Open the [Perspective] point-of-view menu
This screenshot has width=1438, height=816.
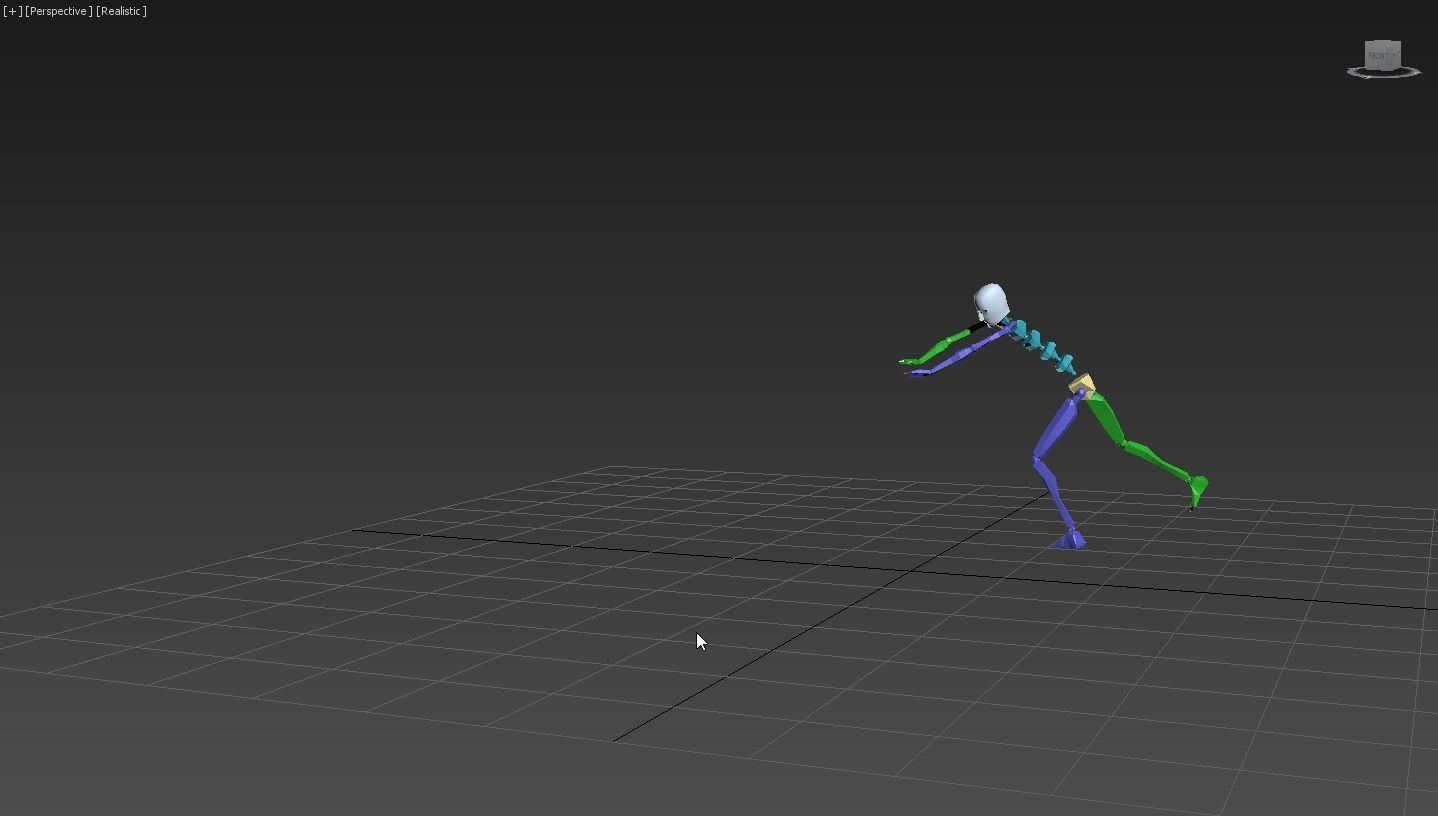pyautogui.click(x=59, y=11)
